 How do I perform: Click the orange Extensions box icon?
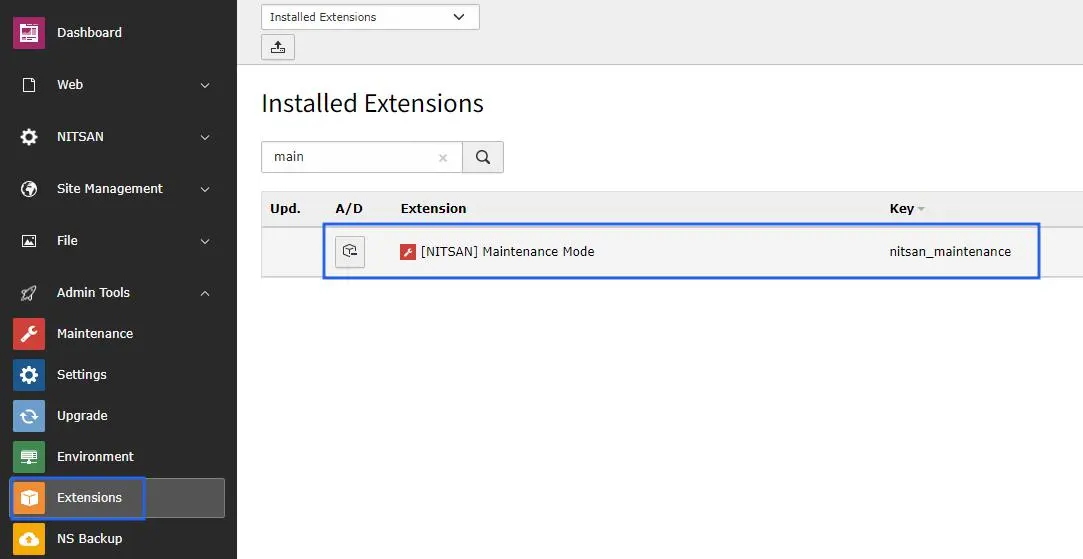(x=29, y=498)
